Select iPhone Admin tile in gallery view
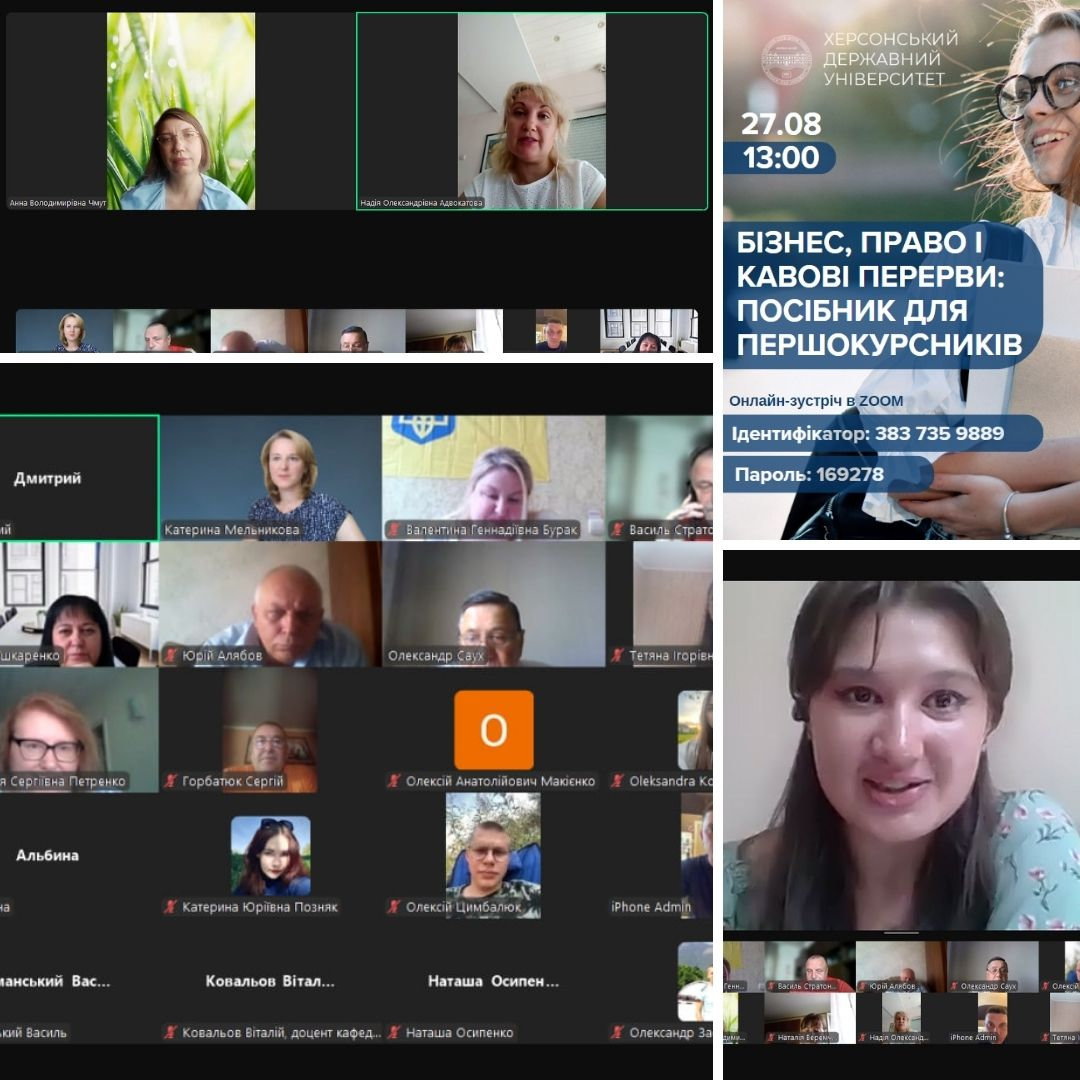1080x1080 pixels. pos(660,856)
